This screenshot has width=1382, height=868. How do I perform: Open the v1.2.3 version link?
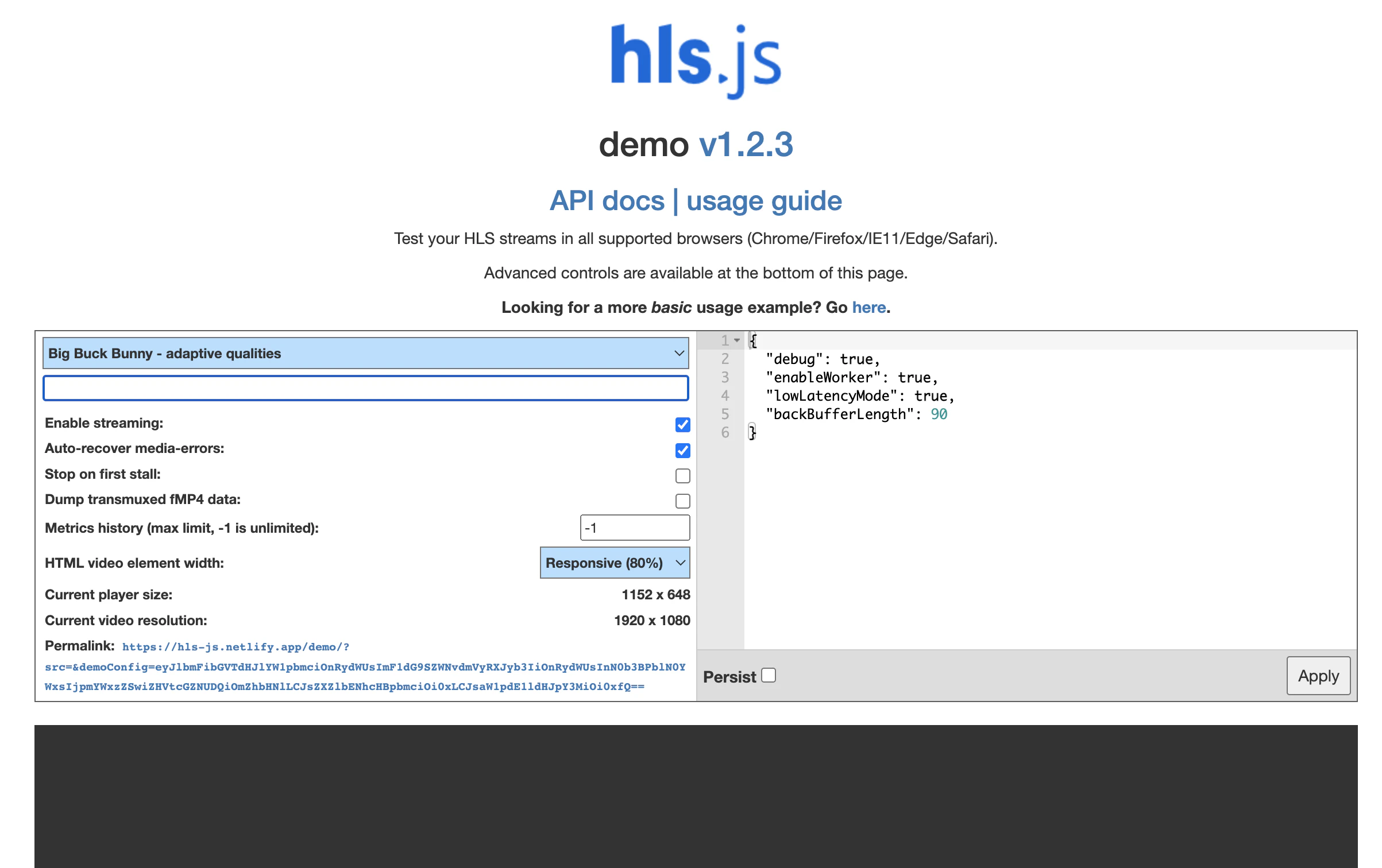coord(746,144)
